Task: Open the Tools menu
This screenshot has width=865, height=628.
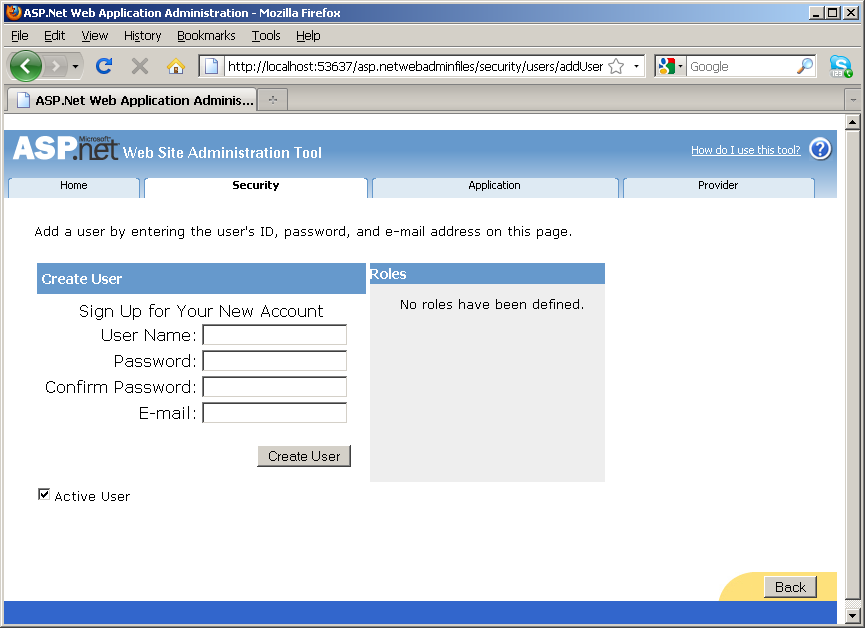Action: [x=266, y=36]
